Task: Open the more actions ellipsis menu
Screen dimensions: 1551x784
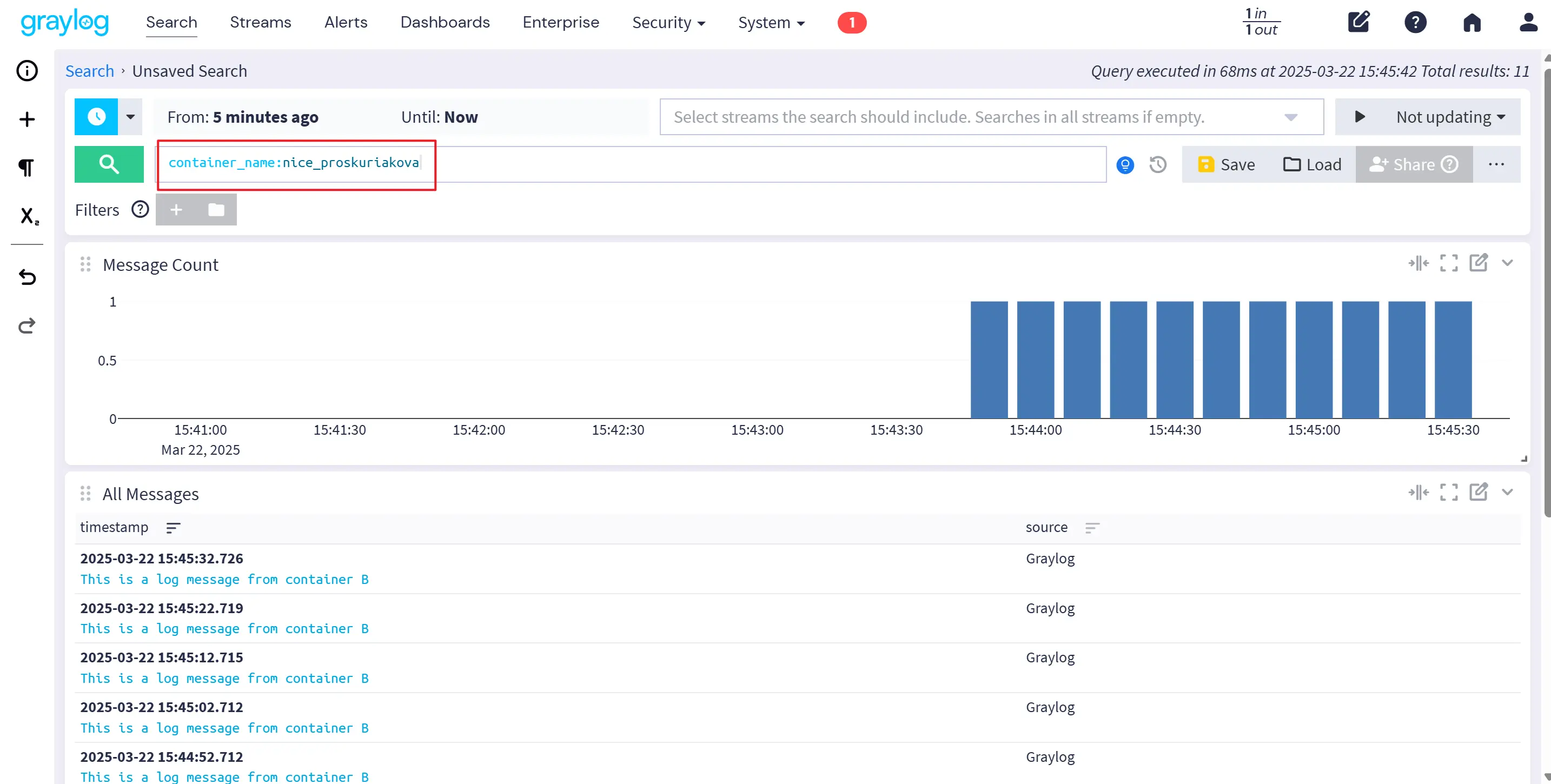Action: tap(1496, 164)
